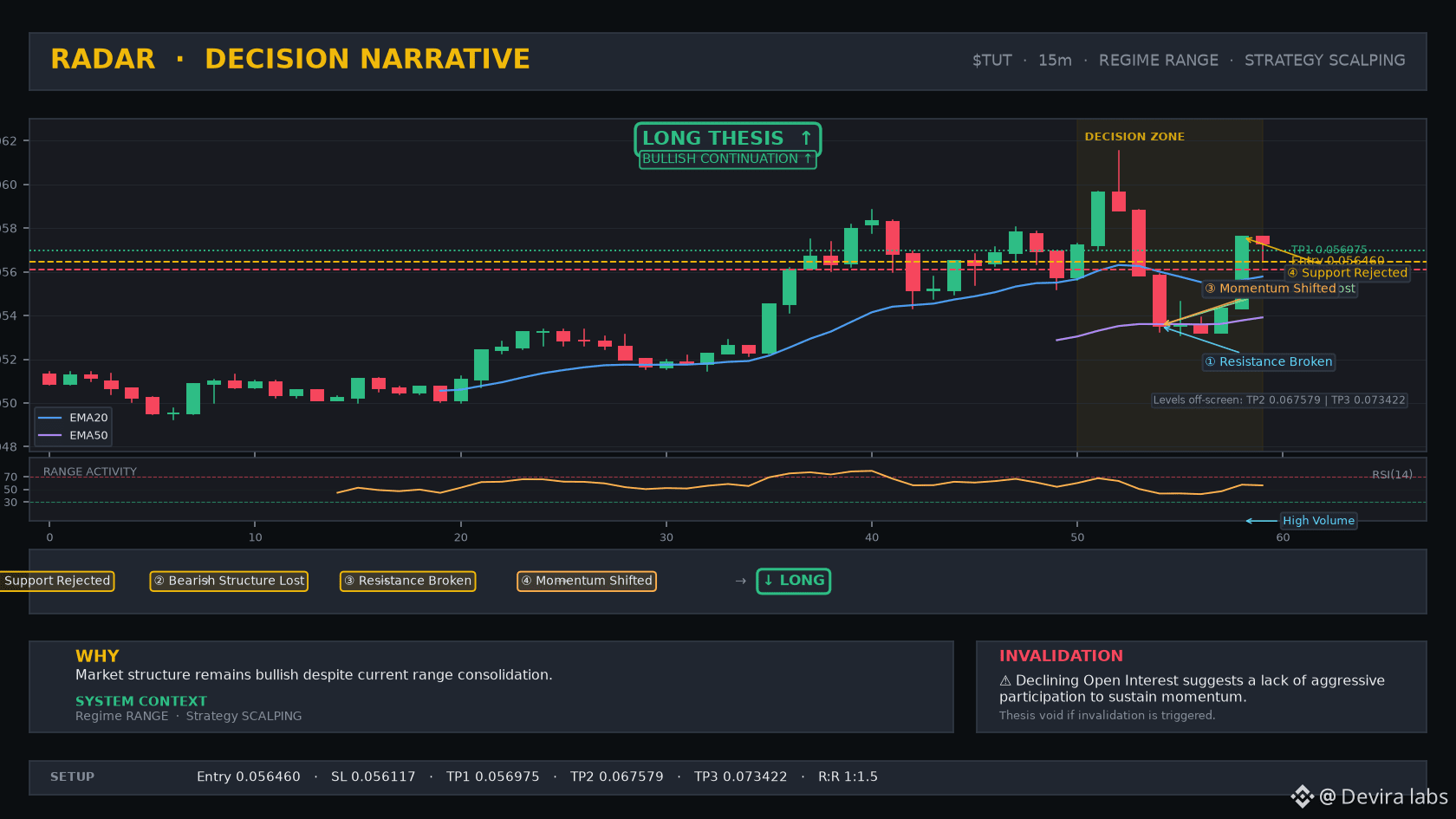This screenshot has height=819, width=1456.
Task: Click the LONG THESIS badge
Action: point(727,139)
